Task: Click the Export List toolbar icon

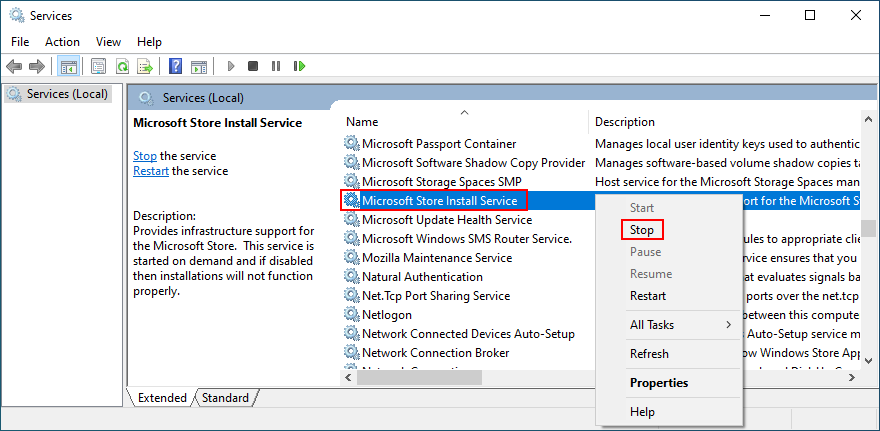Action: click(145, 66)
